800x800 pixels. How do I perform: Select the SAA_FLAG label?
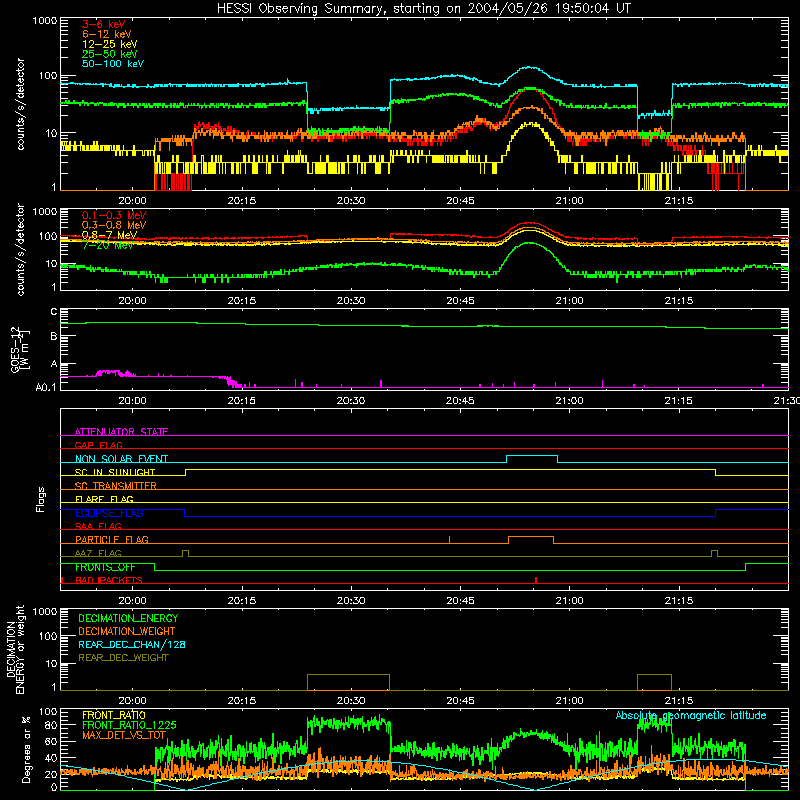click(x=98, y=526)
